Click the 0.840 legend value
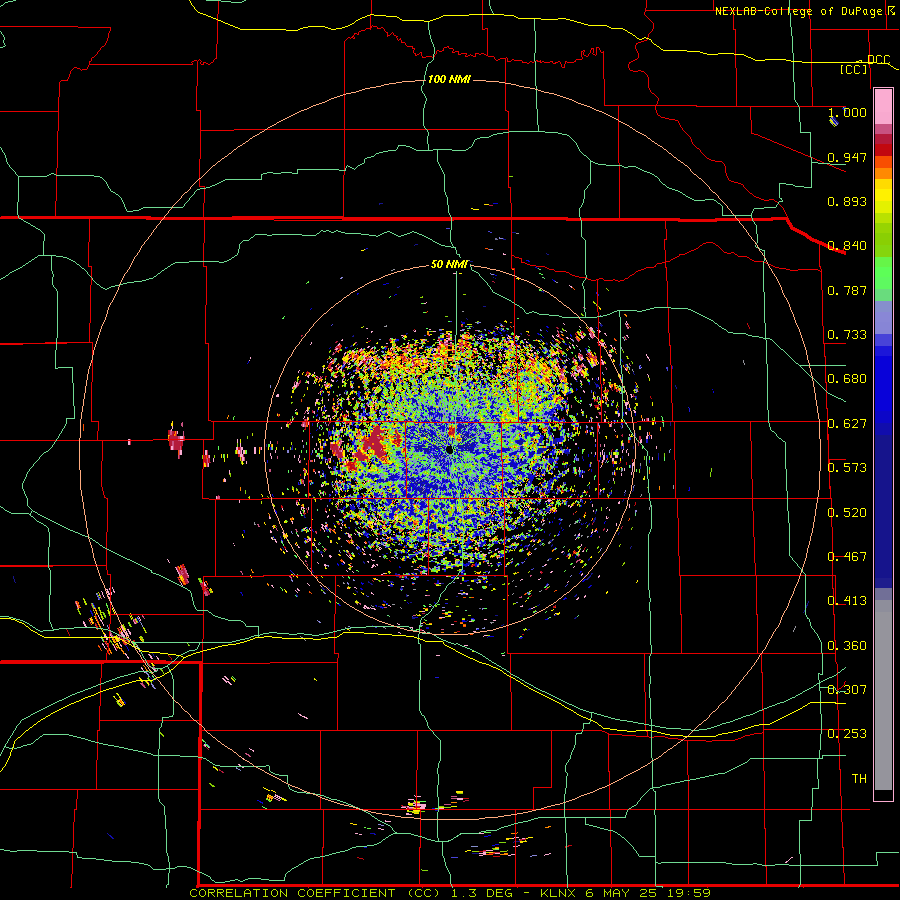Viewport: 900px width, 900px height. click(x=847, y=246)
